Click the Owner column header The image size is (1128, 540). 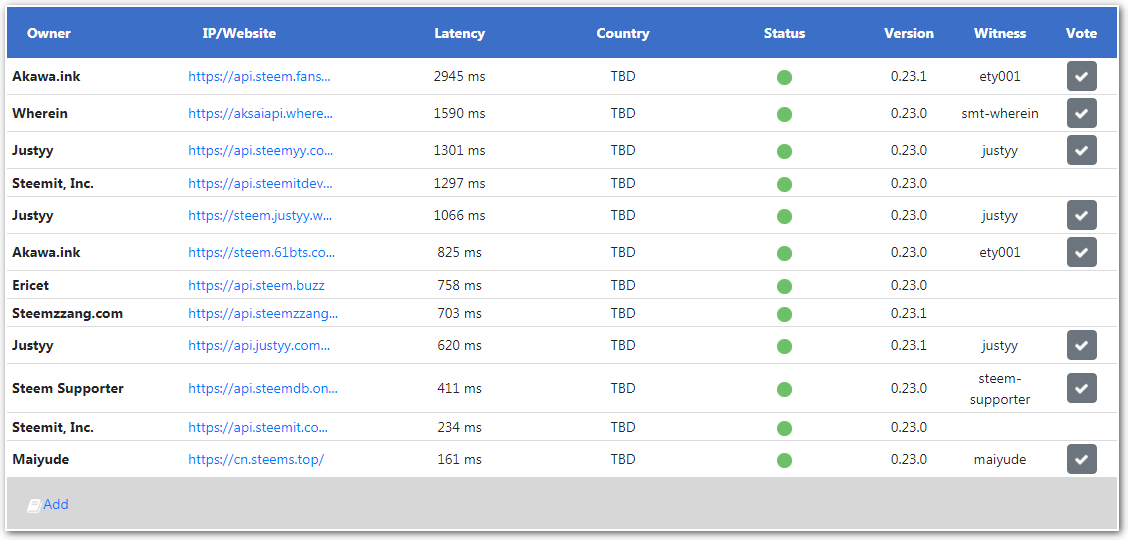click(49, 33)
